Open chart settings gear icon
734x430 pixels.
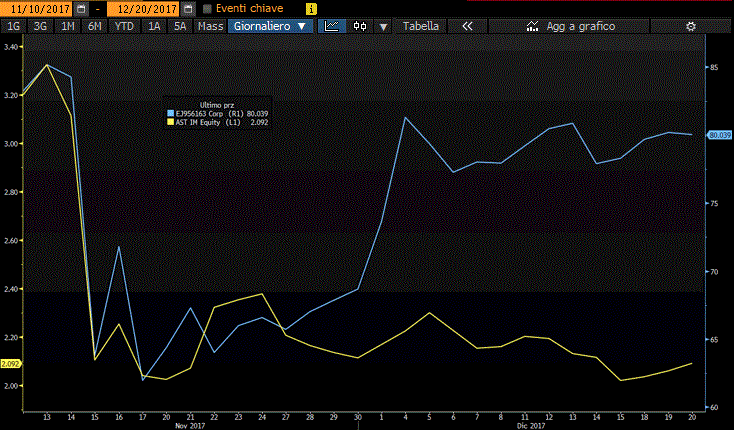click(690, 26)
